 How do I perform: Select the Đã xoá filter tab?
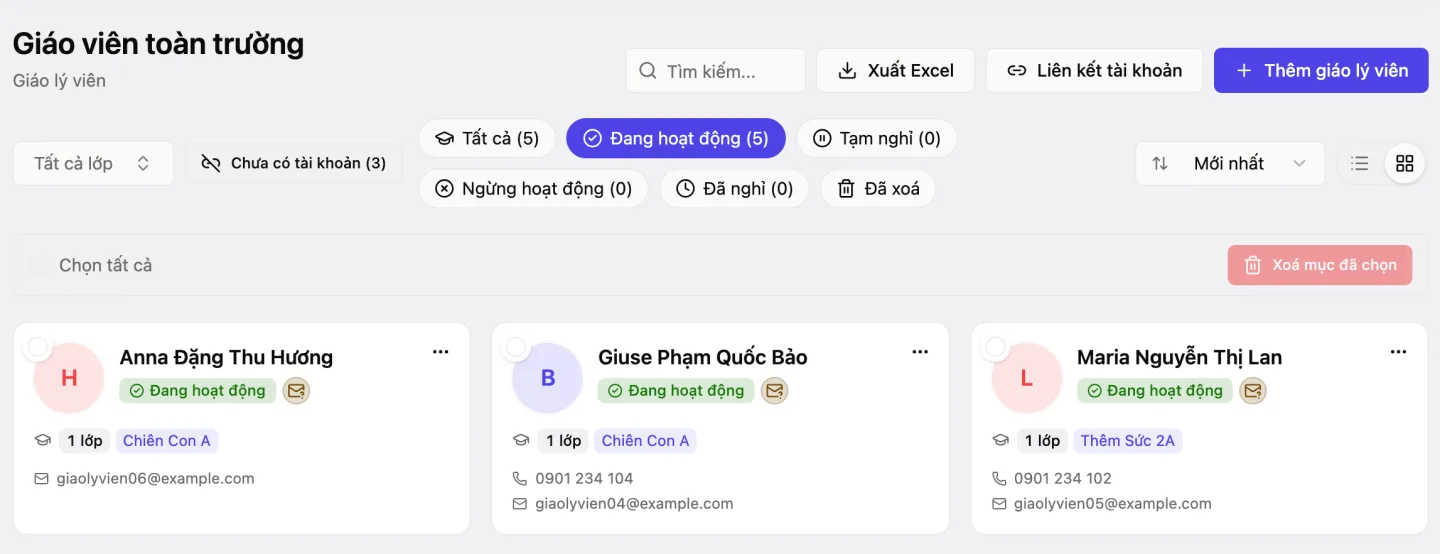tap(878, 188)
